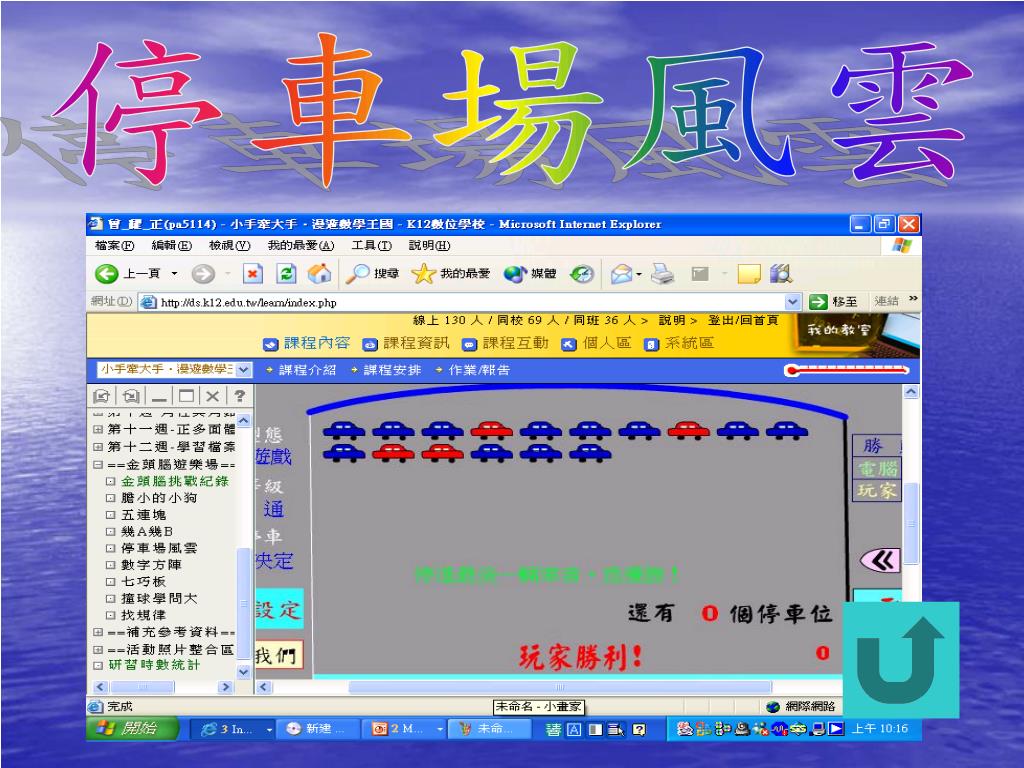
Task: Click the 說明 link in yellow header
Action: coord(672,320)
